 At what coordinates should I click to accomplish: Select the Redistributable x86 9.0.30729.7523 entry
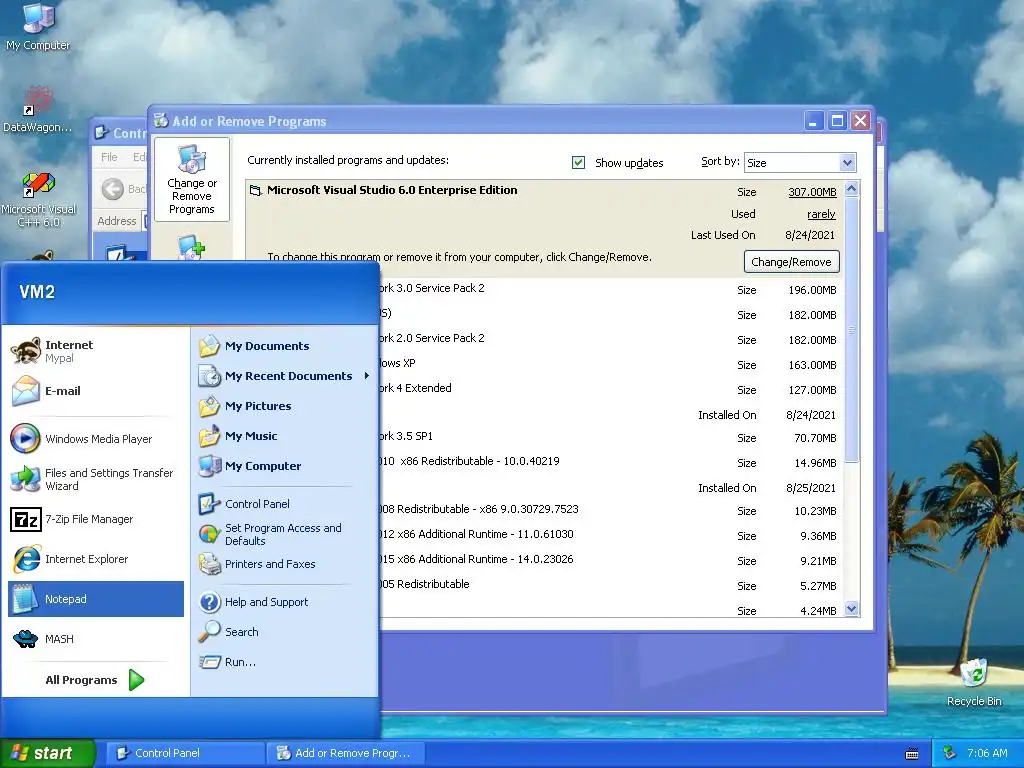click(x=611, y=509)
